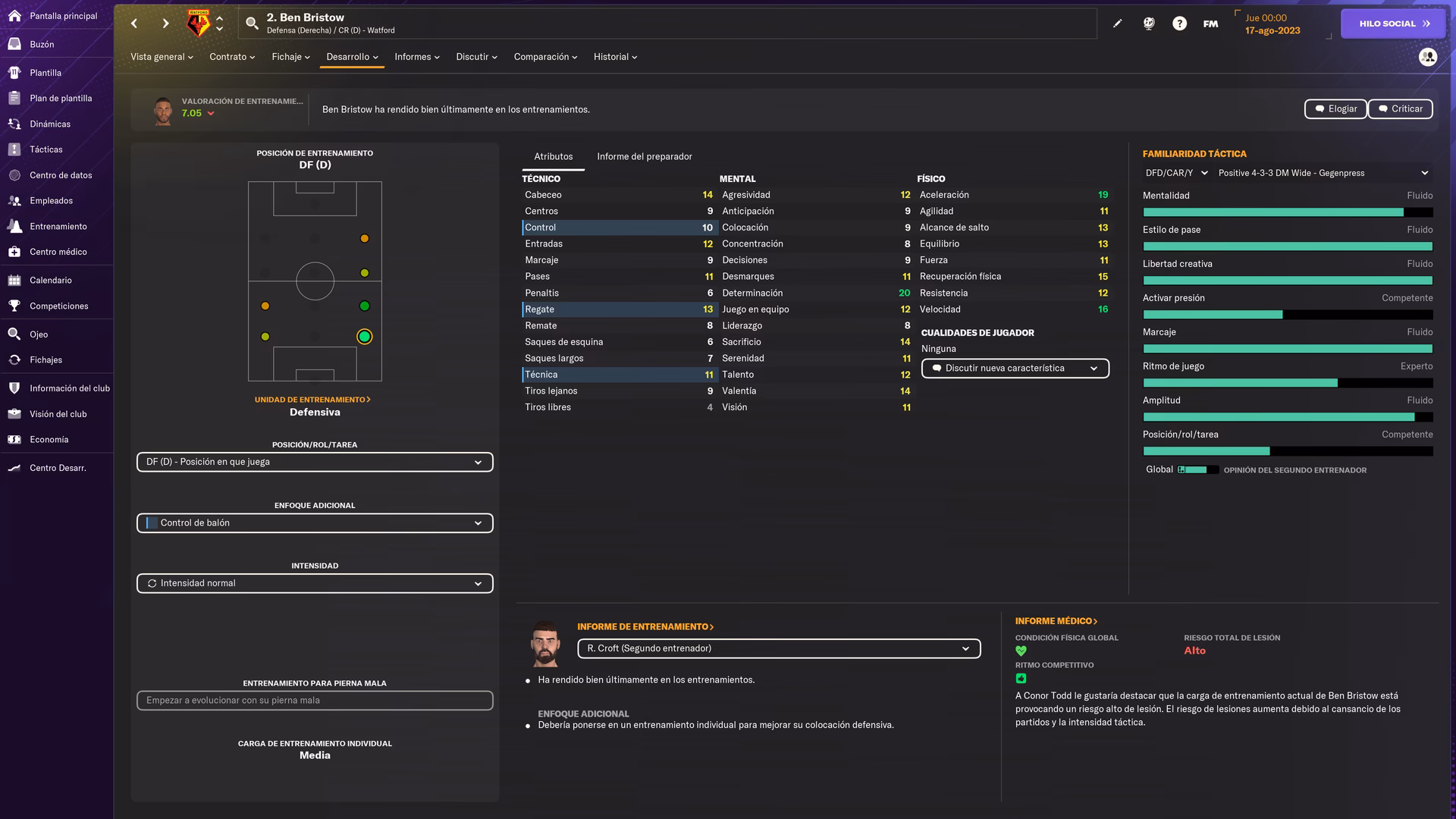
Task: Open the HILO SOCIAL panel
Action: [1392, 23]
